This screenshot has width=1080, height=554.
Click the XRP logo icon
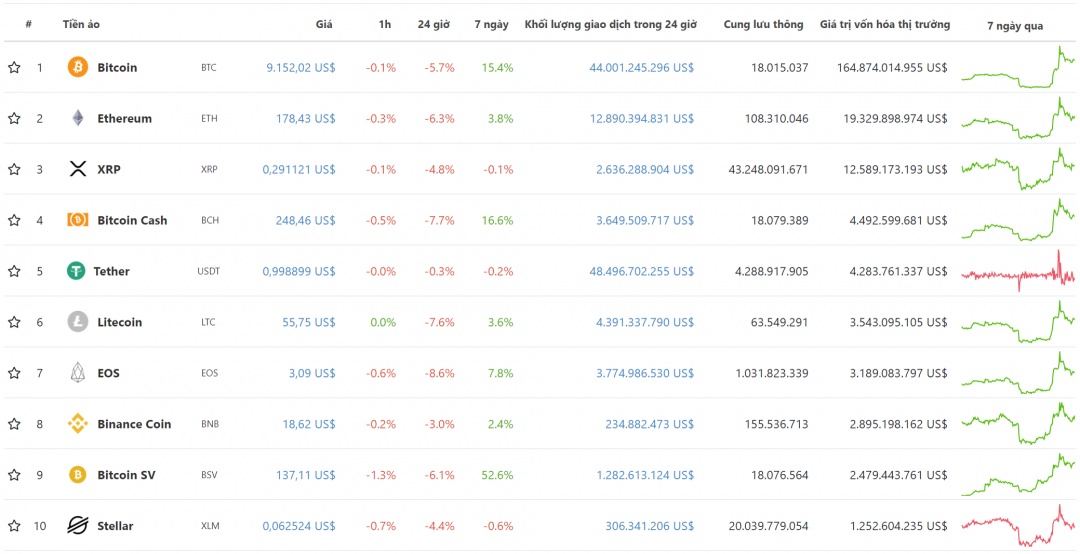pyautogui.click(x=78, y=169)
